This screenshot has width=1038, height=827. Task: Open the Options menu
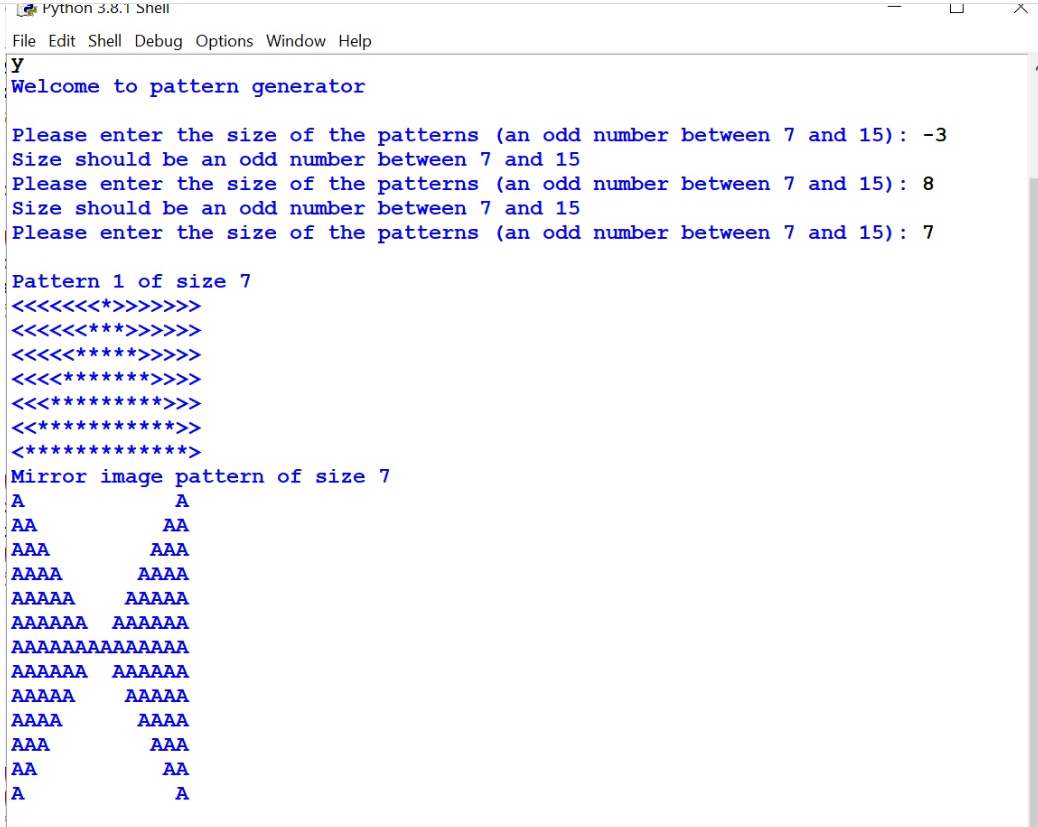223,41
